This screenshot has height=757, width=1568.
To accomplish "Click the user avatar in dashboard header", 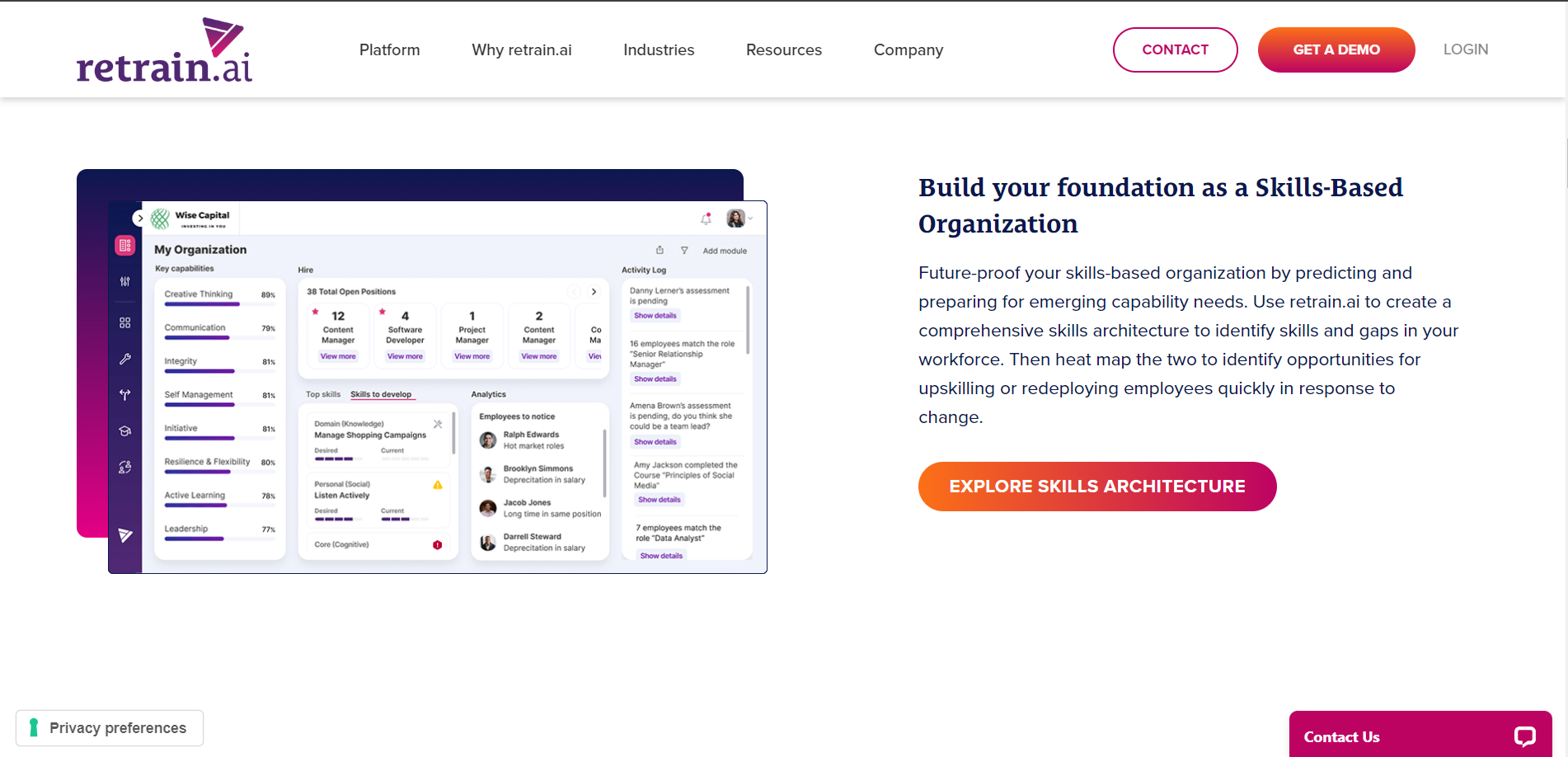I will click(735, 218).
